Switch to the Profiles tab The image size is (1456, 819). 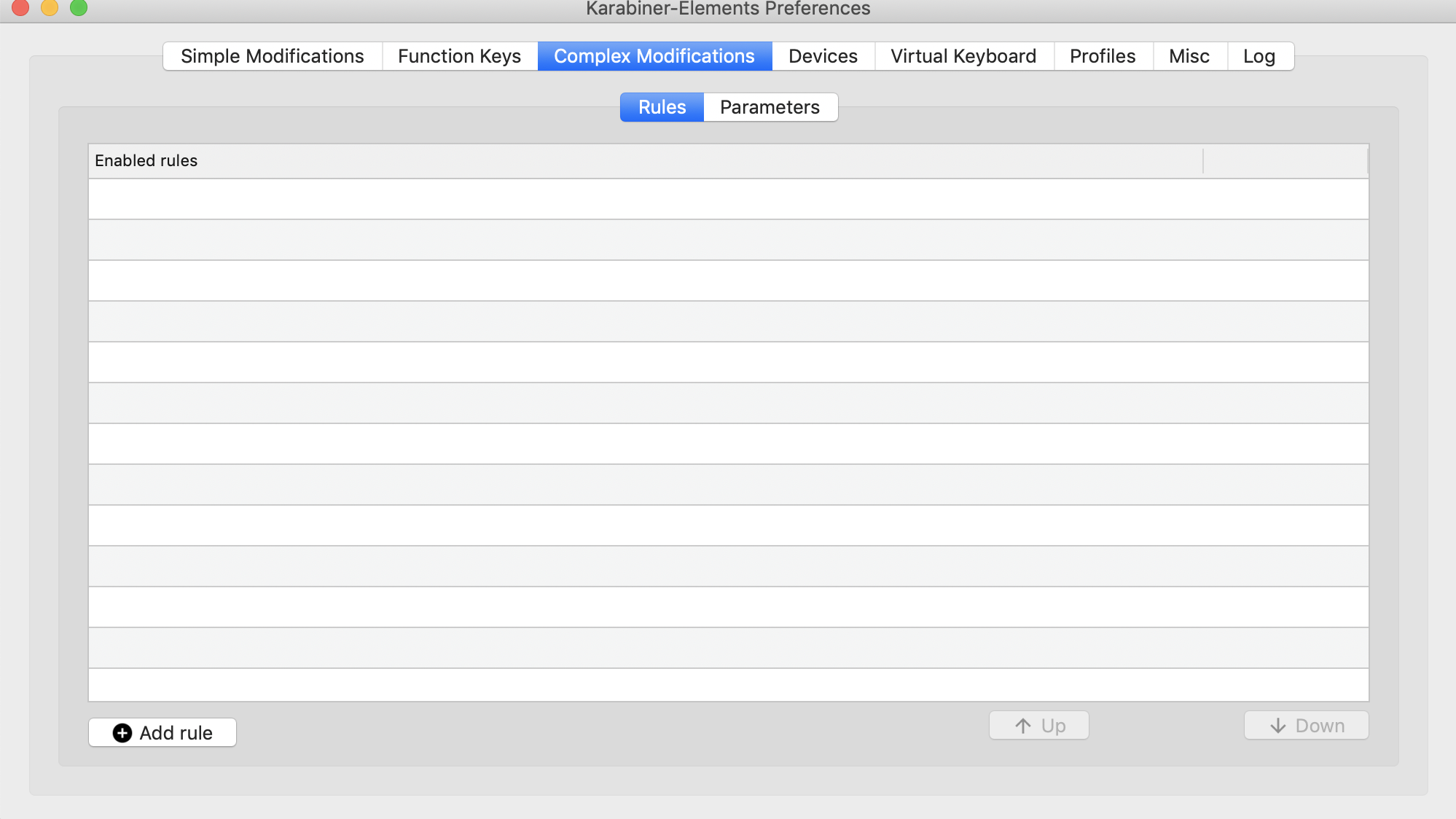point(1103,56)
